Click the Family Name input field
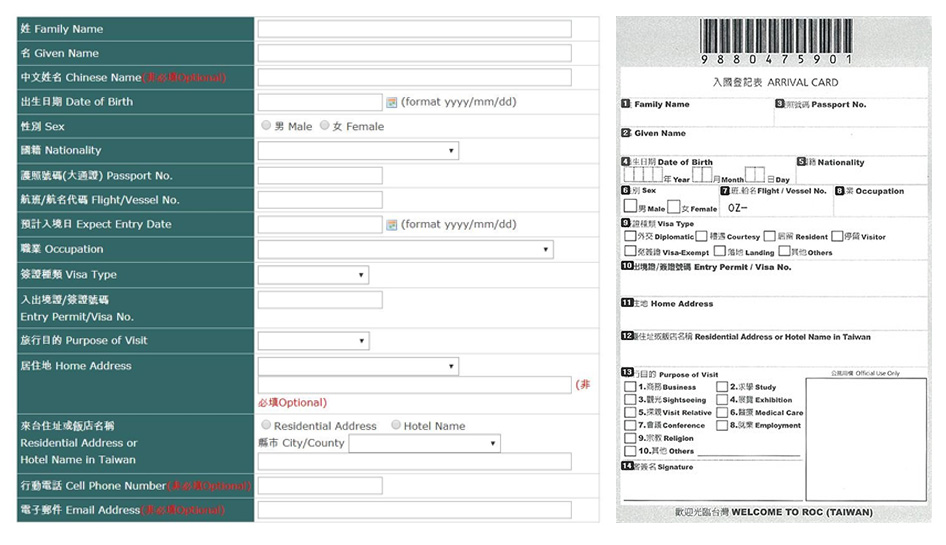 414,29
